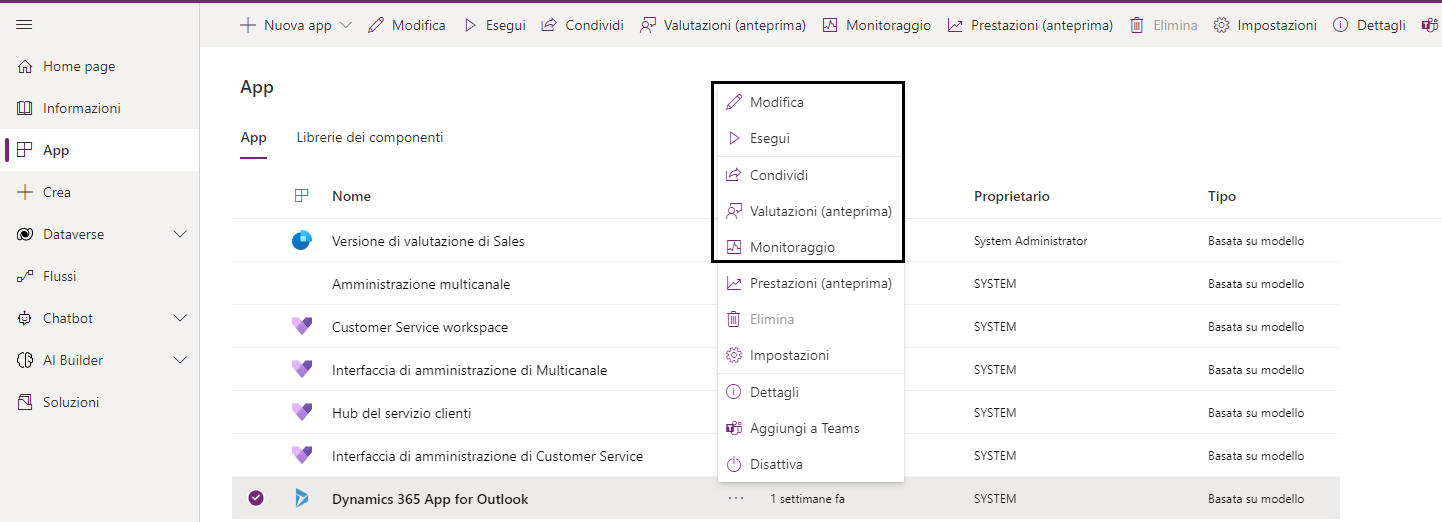1442x522 pixels.
Task: Click Dettagli in the top toolbar
Action: [x=1369, y=25]
